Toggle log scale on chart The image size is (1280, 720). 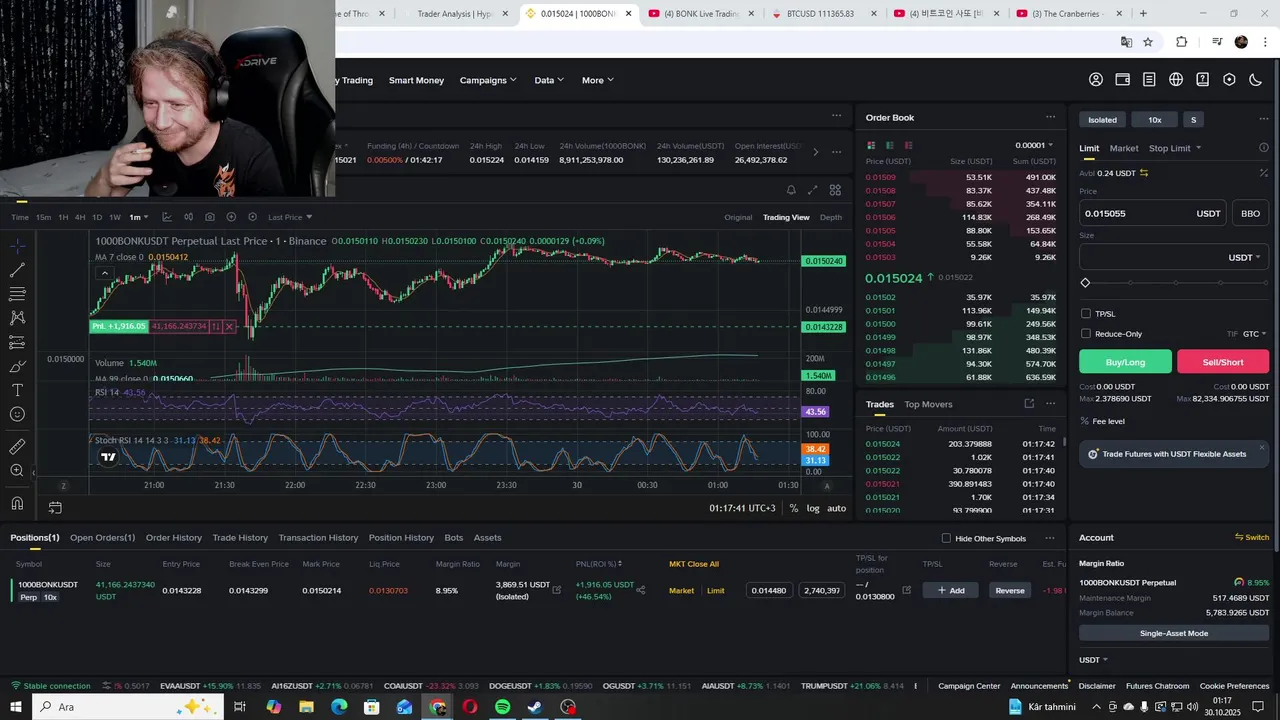pos(813,508)
